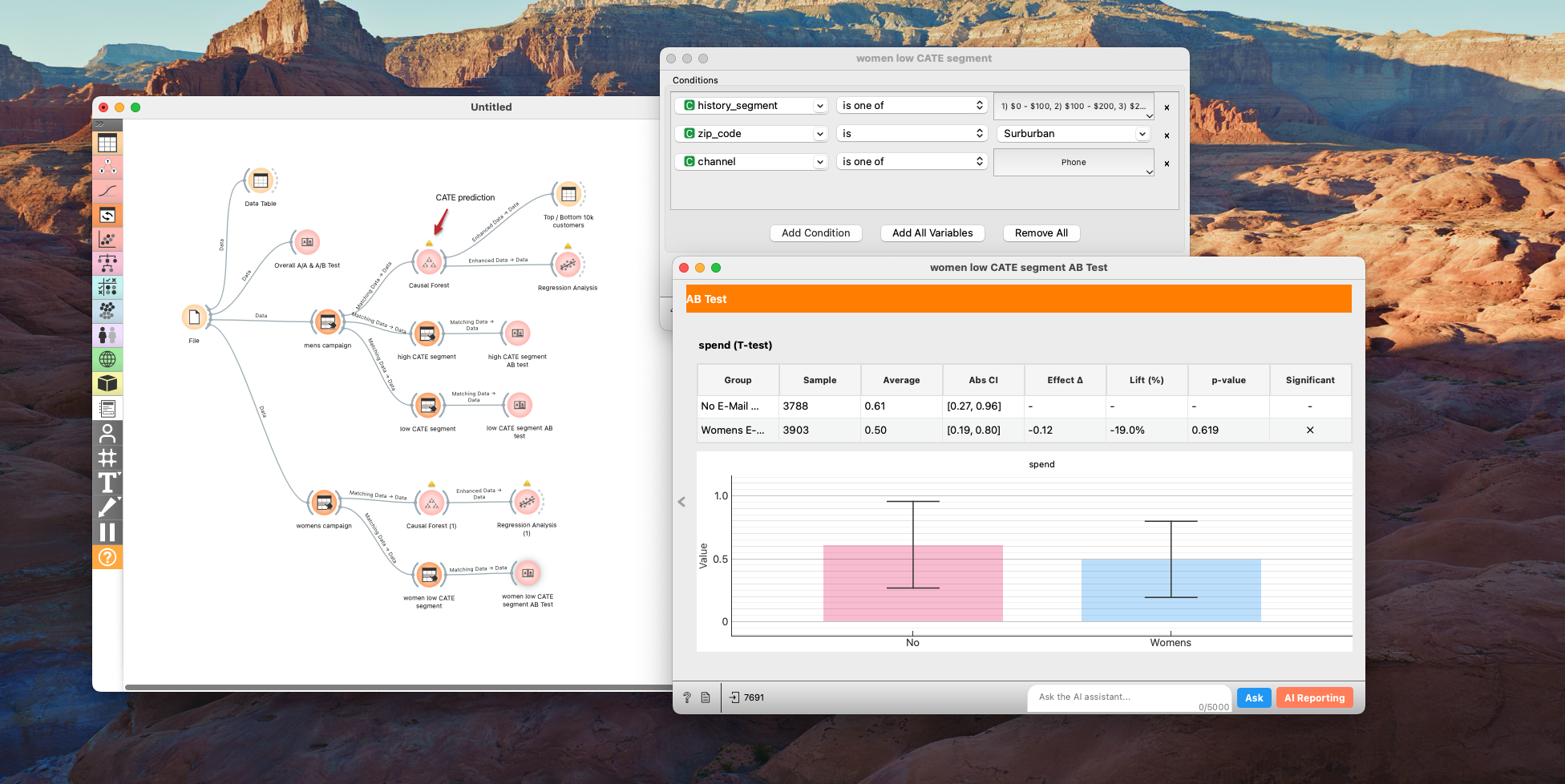The width and height of the screenshot is (1565, 784).
Task: Select the womens campaign node
Action: coord(324,503)
